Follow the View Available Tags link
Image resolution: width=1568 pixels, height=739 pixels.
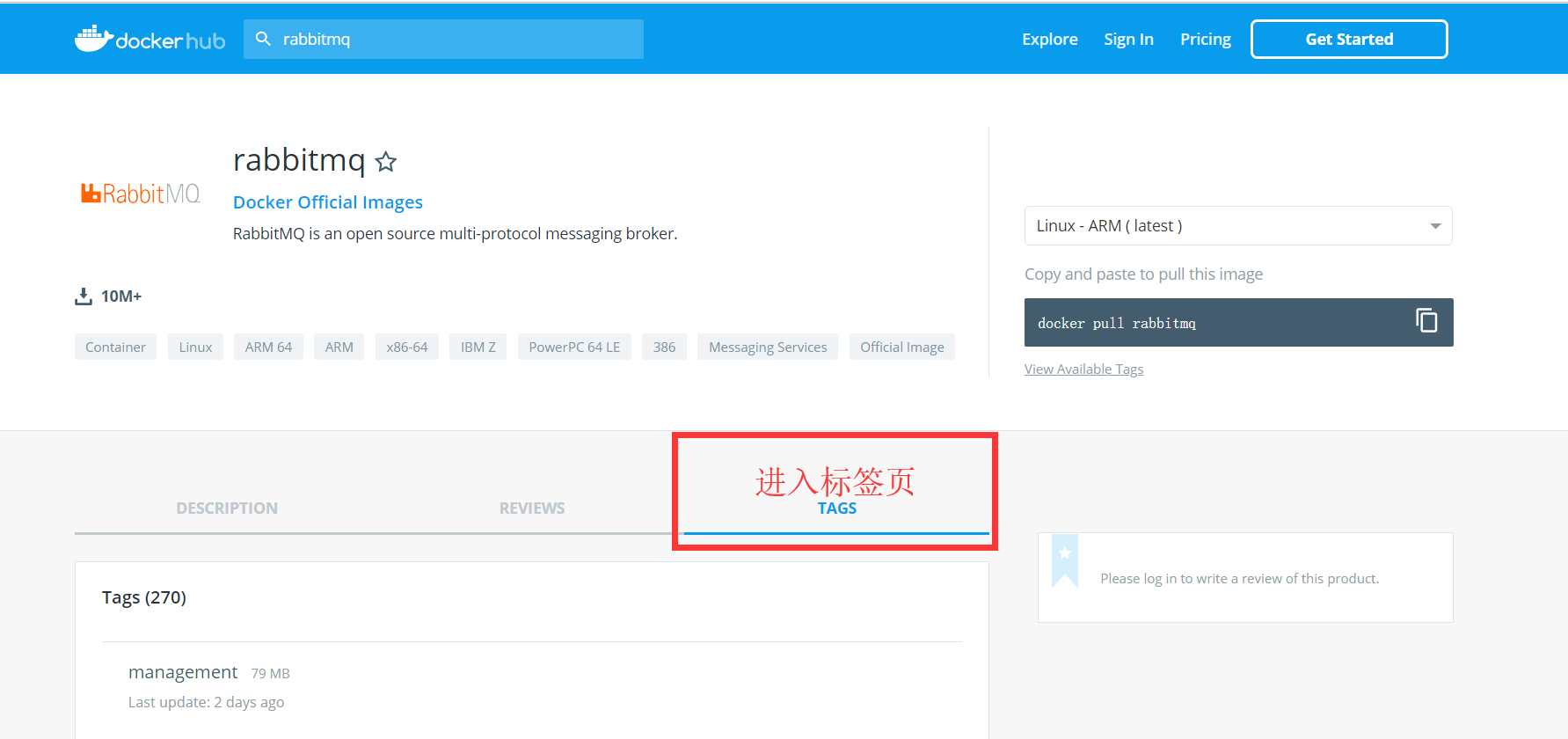click(x=1083, y=369)
